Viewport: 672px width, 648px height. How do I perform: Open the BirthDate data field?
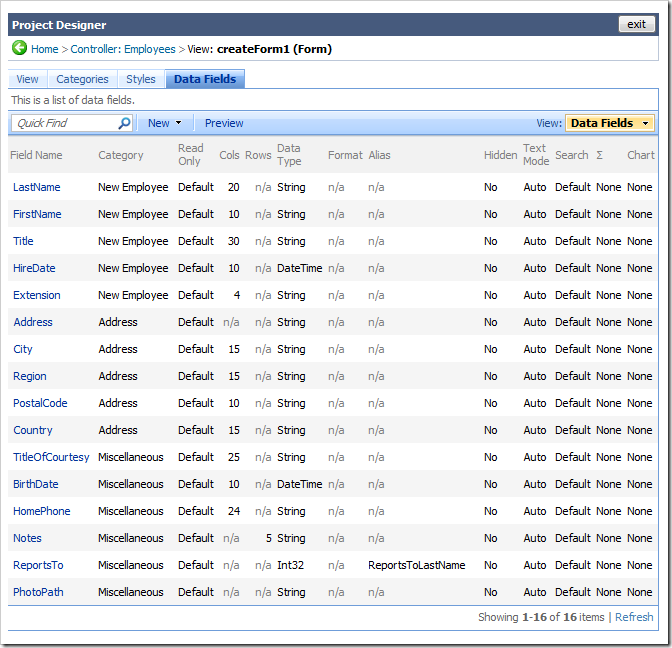pos(36,484)
